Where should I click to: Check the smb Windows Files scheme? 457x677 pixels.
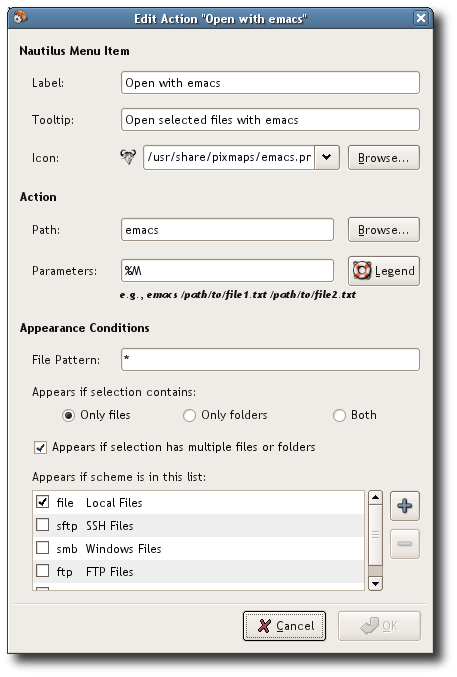(42, 548)
